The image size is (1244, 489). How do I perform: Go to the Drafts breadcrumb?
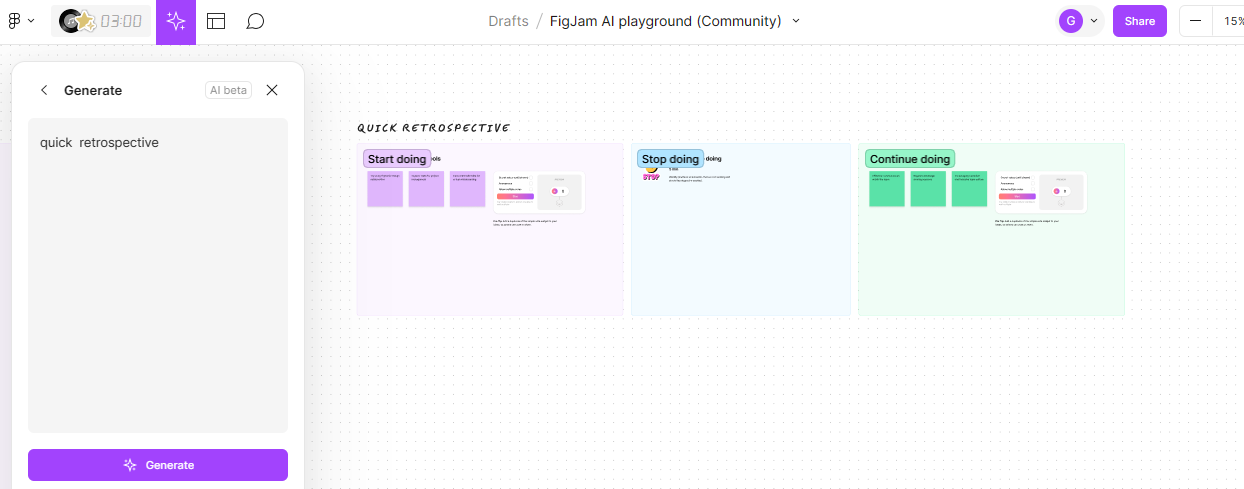coord(508,21)
